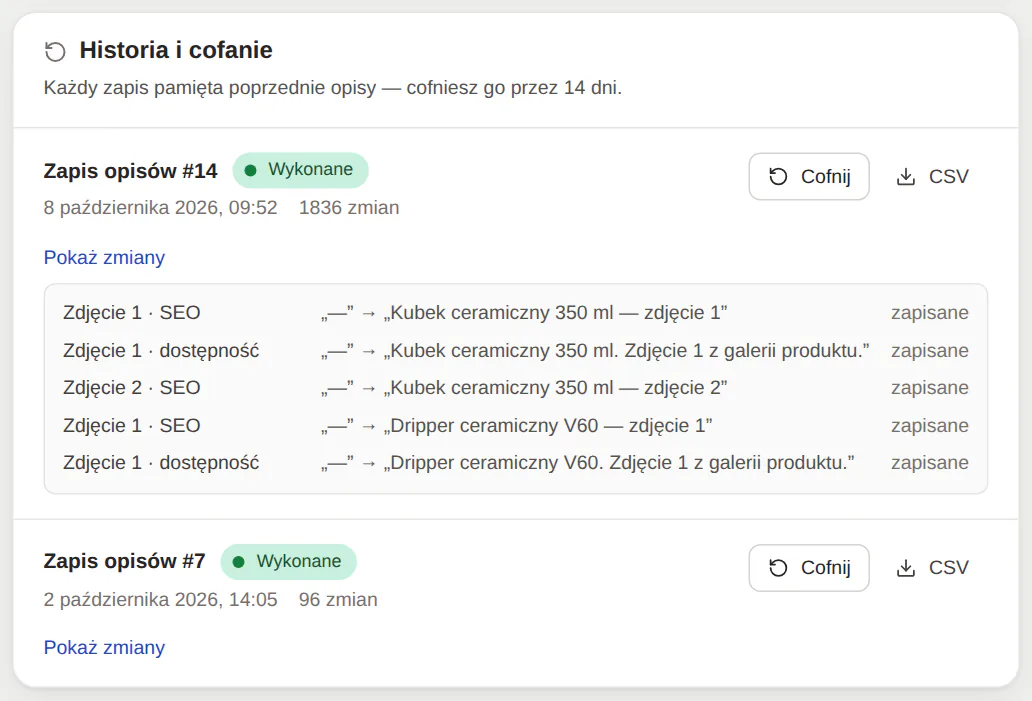Screen dimensions: 1032x701
Task: Click zapisane status for Dripper V60 — zdjęcie 1 row
Action: [929, 426]
